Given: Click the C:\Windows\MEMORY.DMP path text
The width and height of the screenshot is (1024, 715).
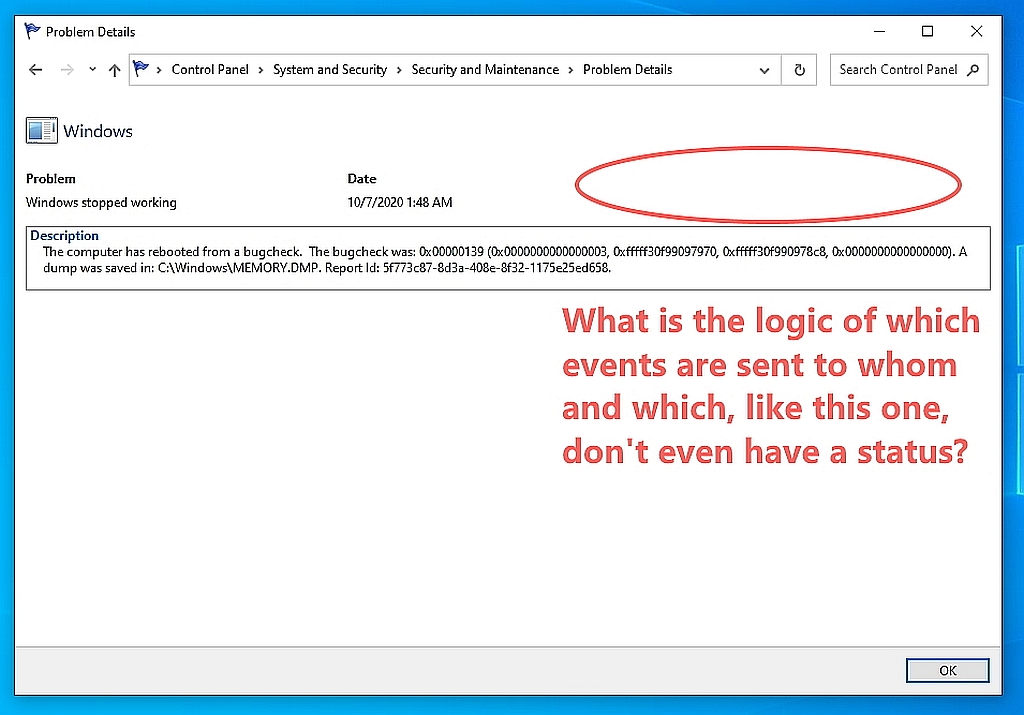Looking at the screenshot, I should pos(239,268).
